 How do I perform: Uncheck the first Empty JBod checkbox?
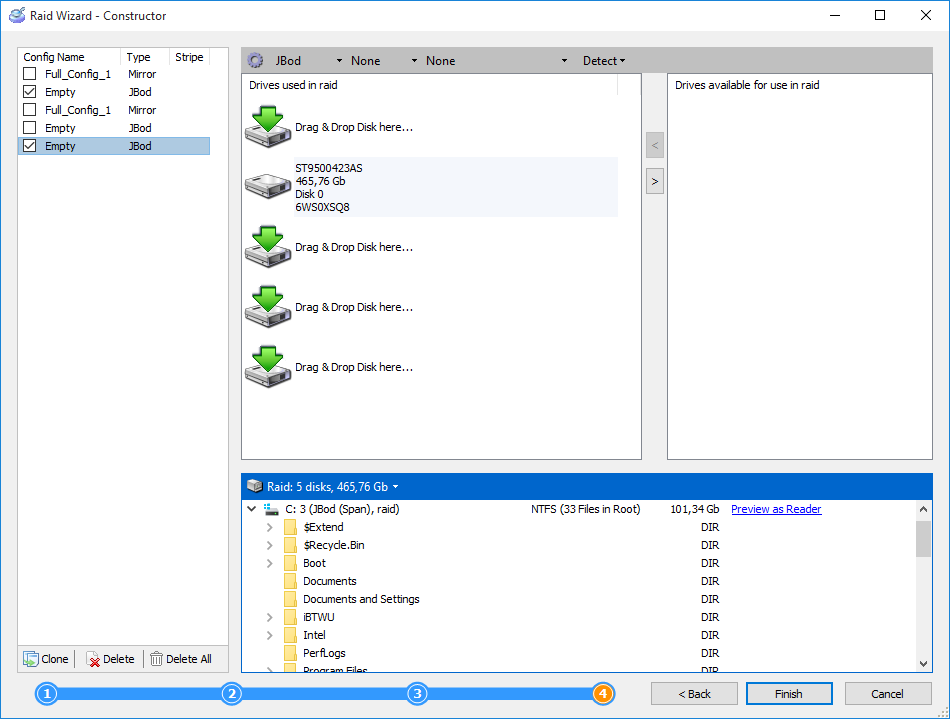[x=29, y=92]
